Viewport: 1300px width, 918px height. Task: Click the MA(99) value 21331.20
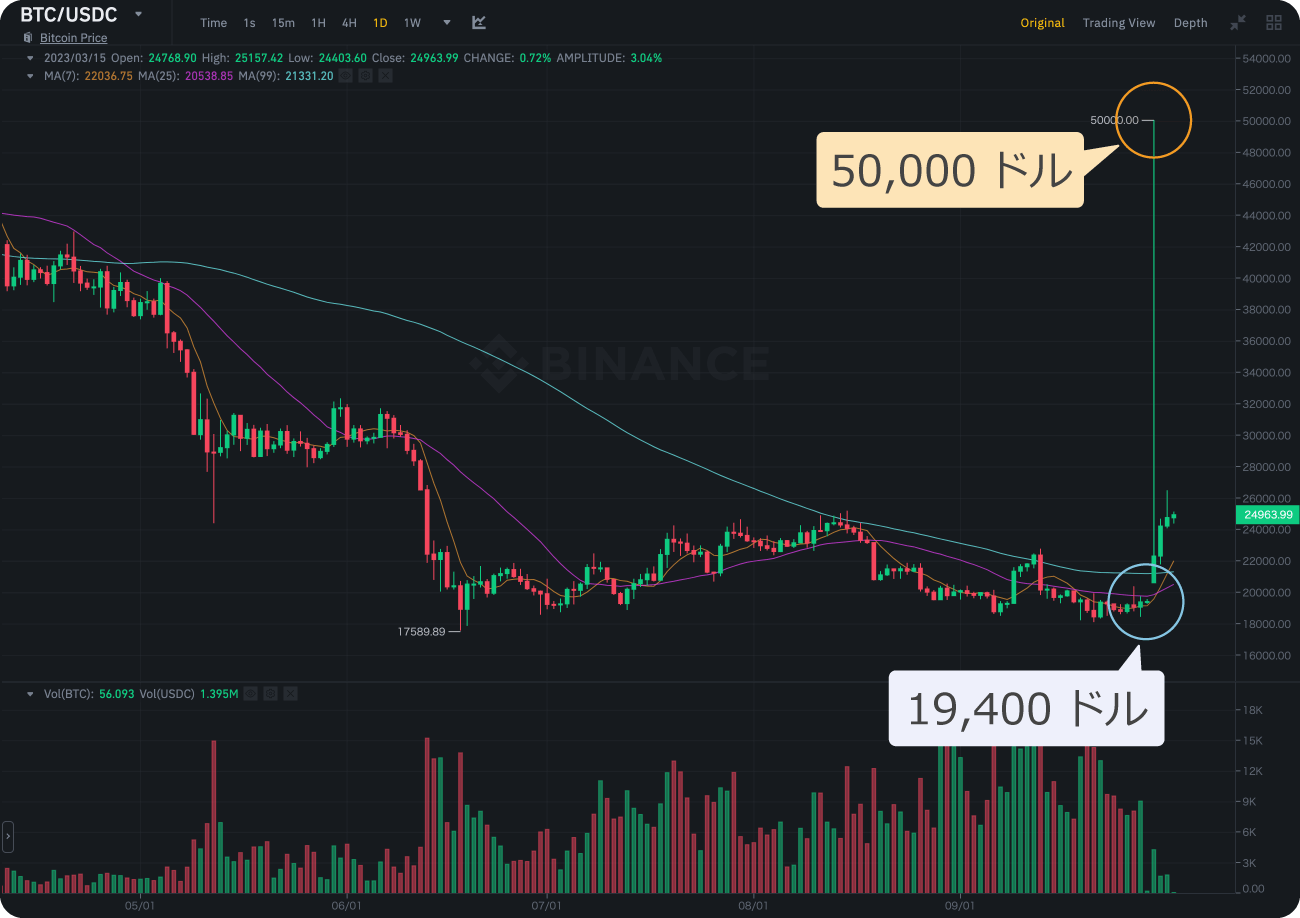[x=310, y=75]
